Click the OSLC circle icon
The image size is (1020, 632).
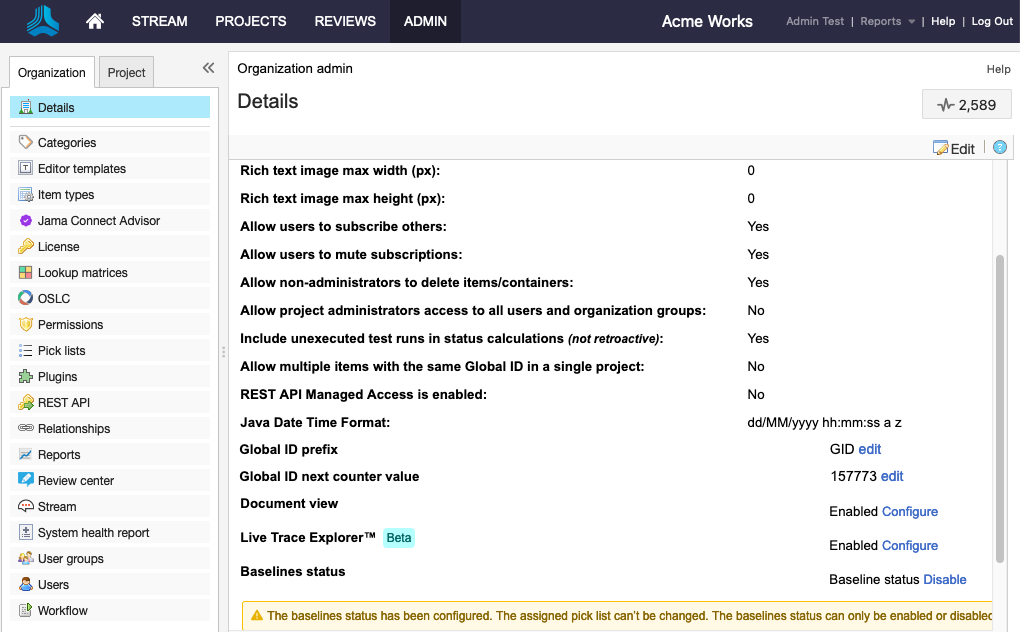point(25,298)
